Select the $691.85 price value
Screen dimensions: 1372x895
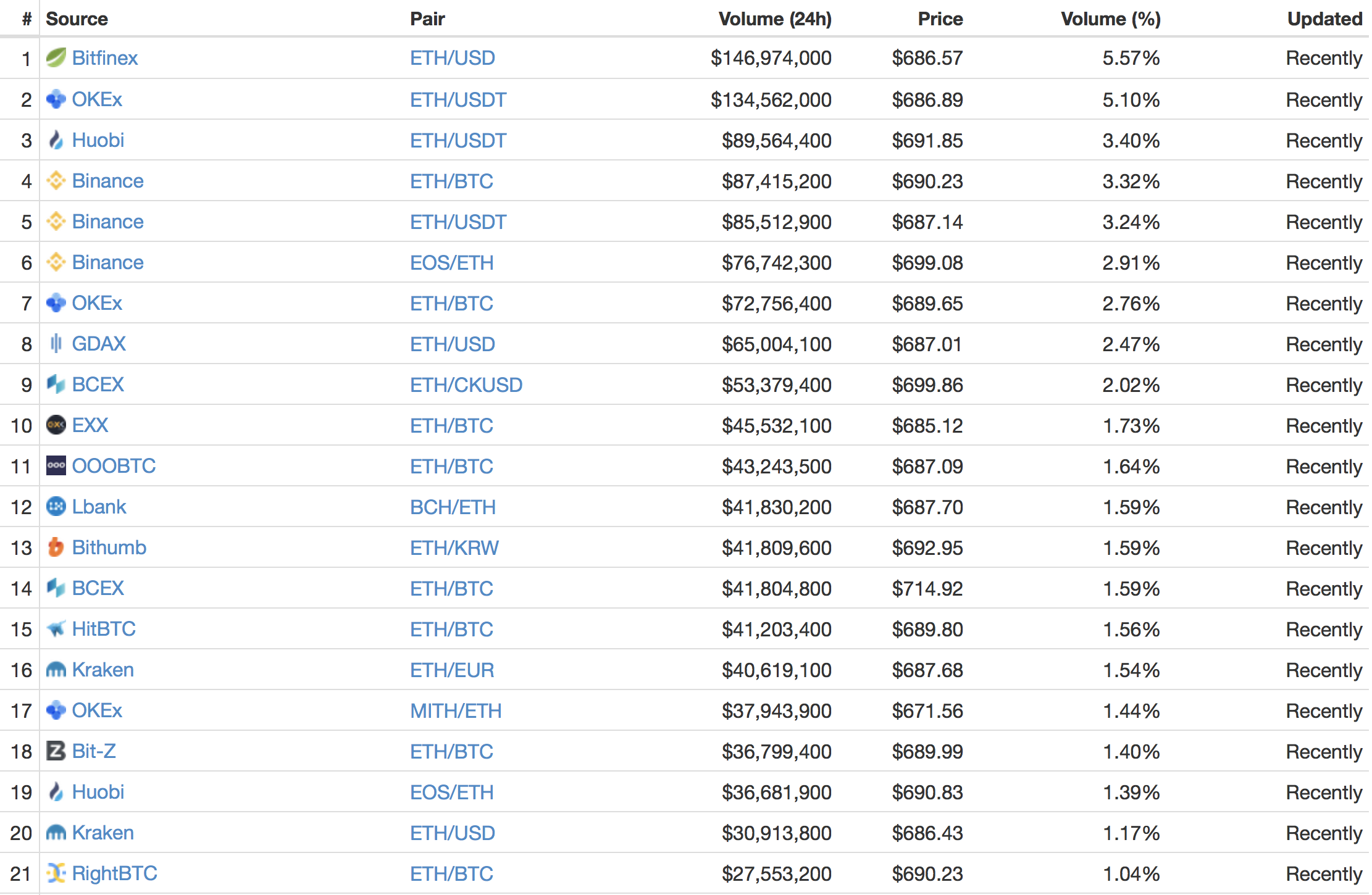click(x=927, y=140)
